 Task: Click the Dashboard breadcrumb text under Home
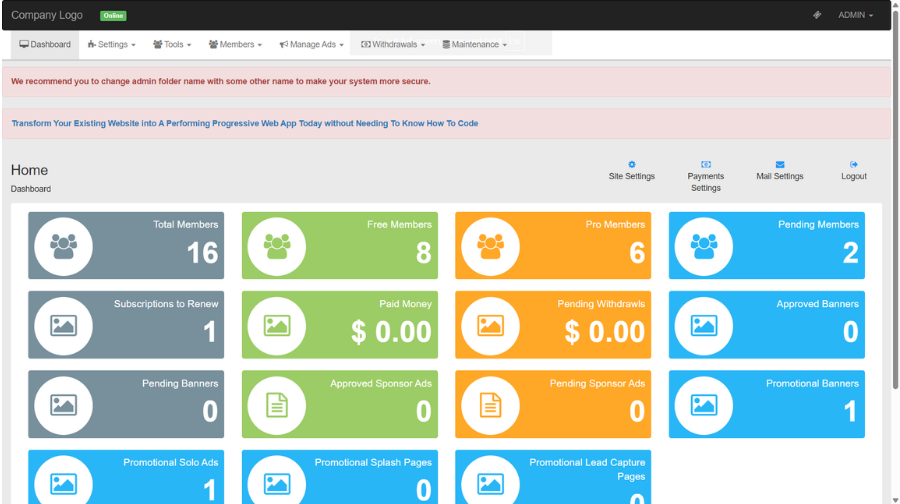coord(31,189)
